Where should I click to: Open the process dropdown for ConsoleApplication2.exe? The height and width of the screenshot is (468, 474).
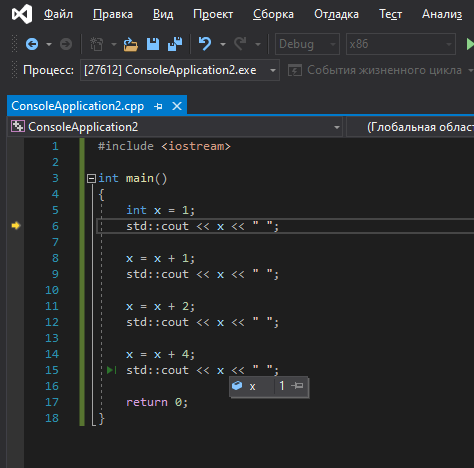tap(273, 70)
